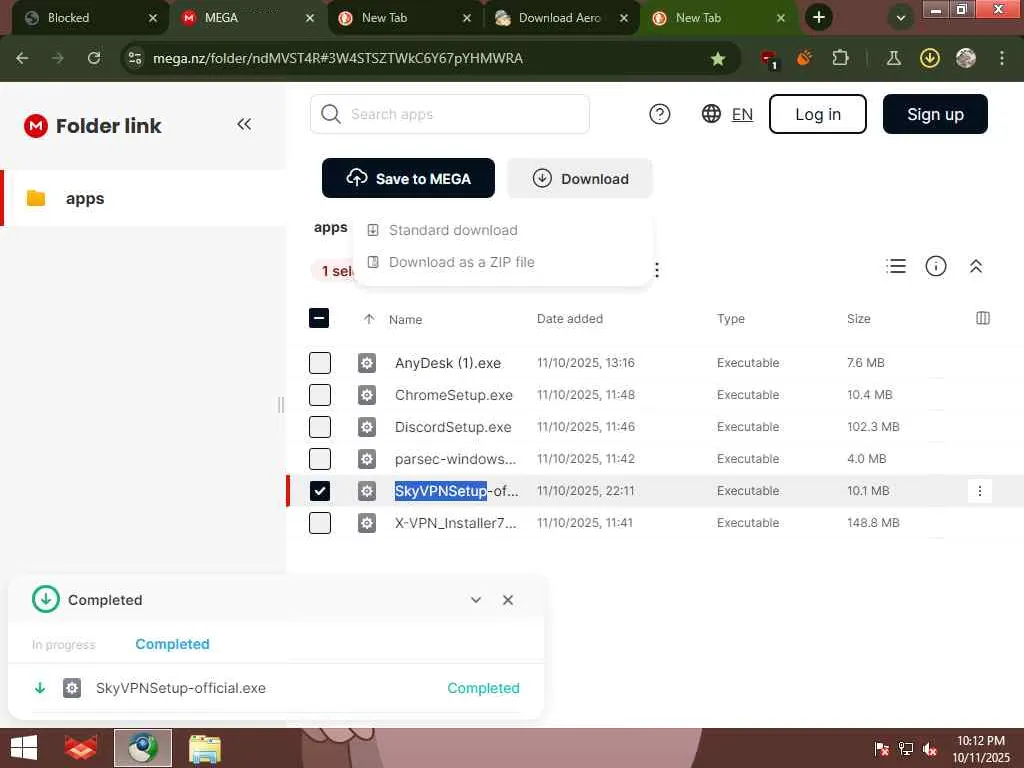This screenshot has width=1024, height=768.
Task: Collapse the Completed transfers panel chevron
Action: pyautogui.click(x=476, y=600)
